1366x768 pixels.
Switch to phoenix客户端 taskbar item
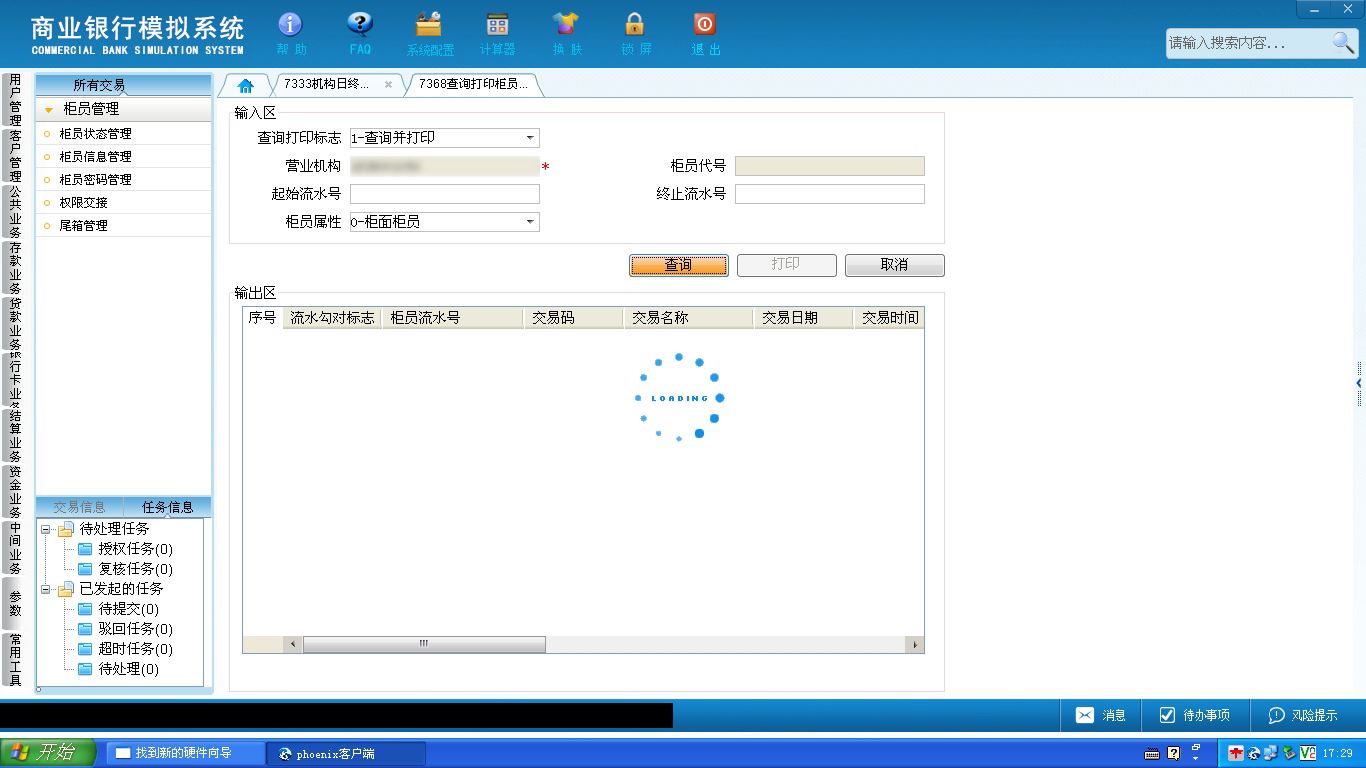tap(346, 753)
